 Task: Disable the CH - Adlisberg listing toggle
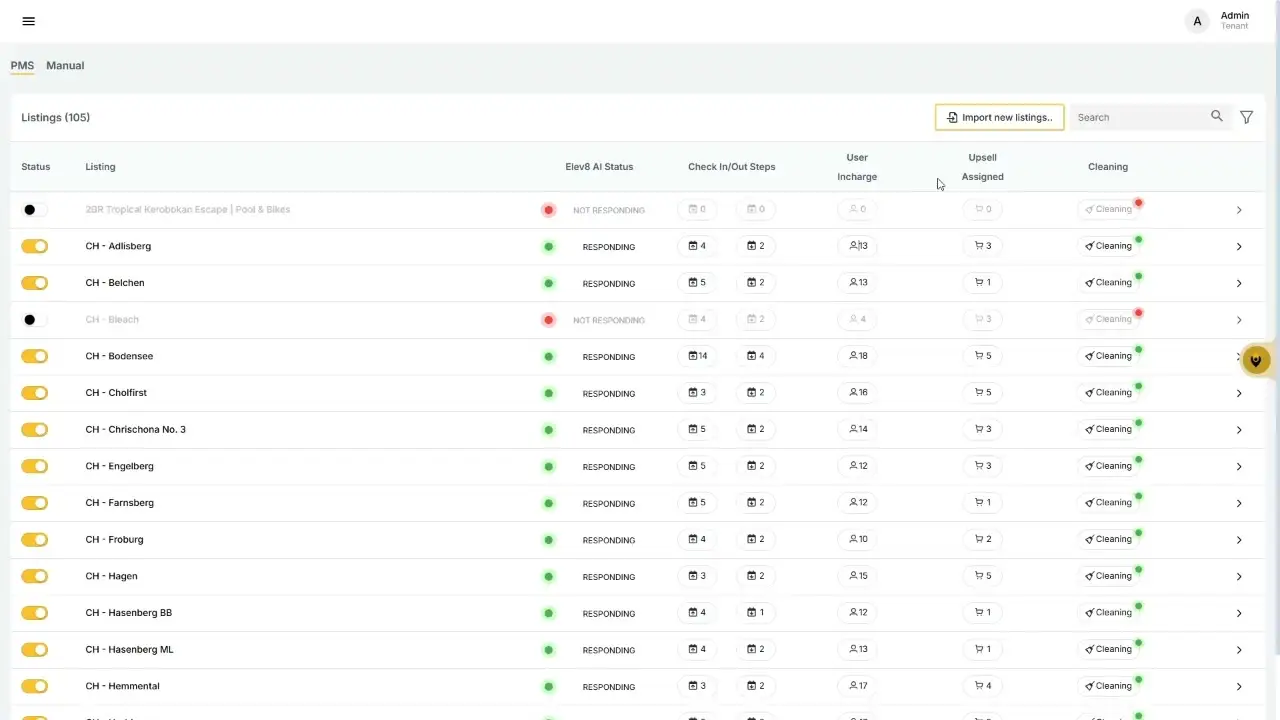coord(34,246)
